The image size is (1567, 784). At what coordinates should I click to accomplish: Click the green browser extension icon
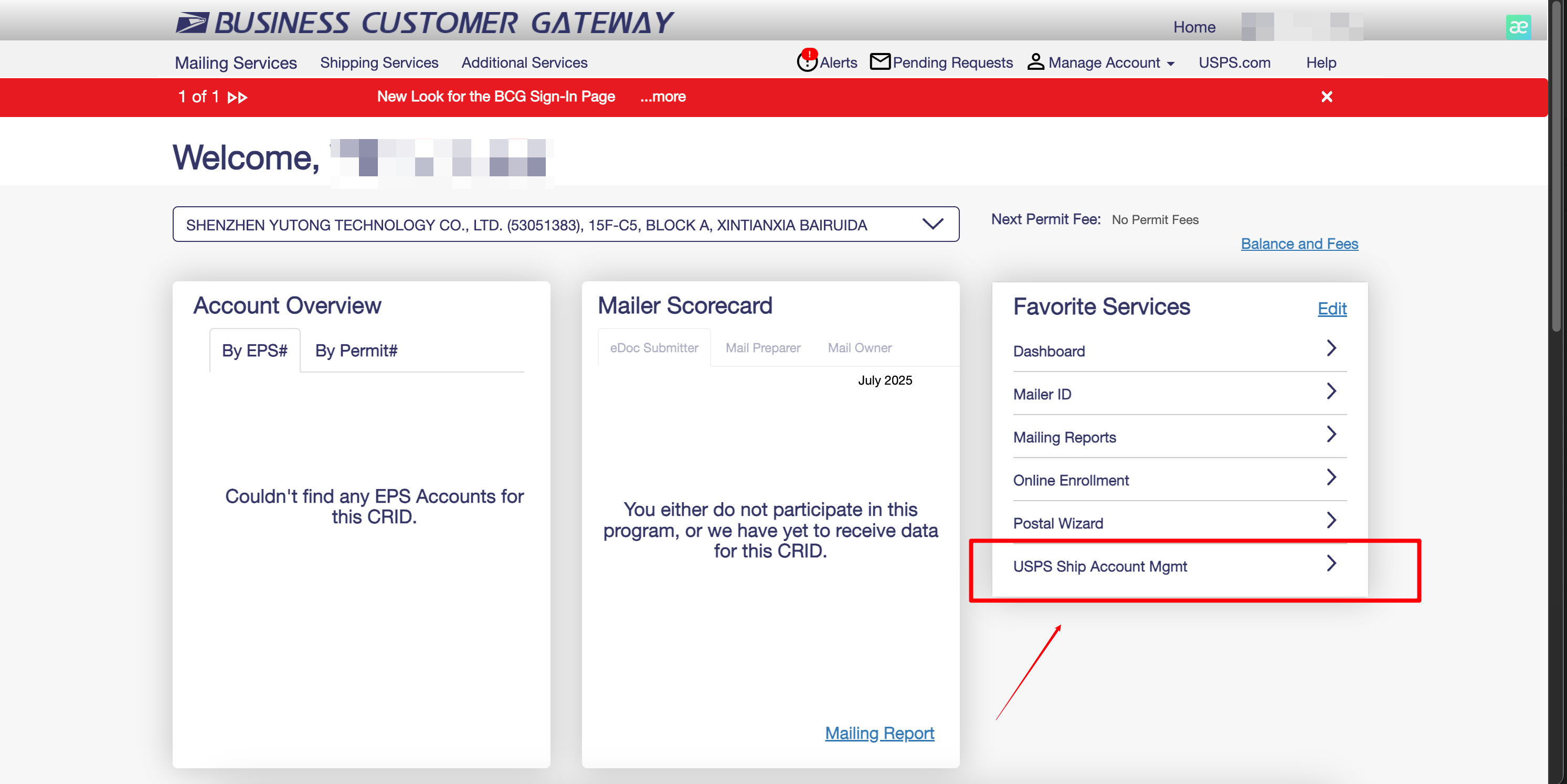click(x=1518, y=27)
